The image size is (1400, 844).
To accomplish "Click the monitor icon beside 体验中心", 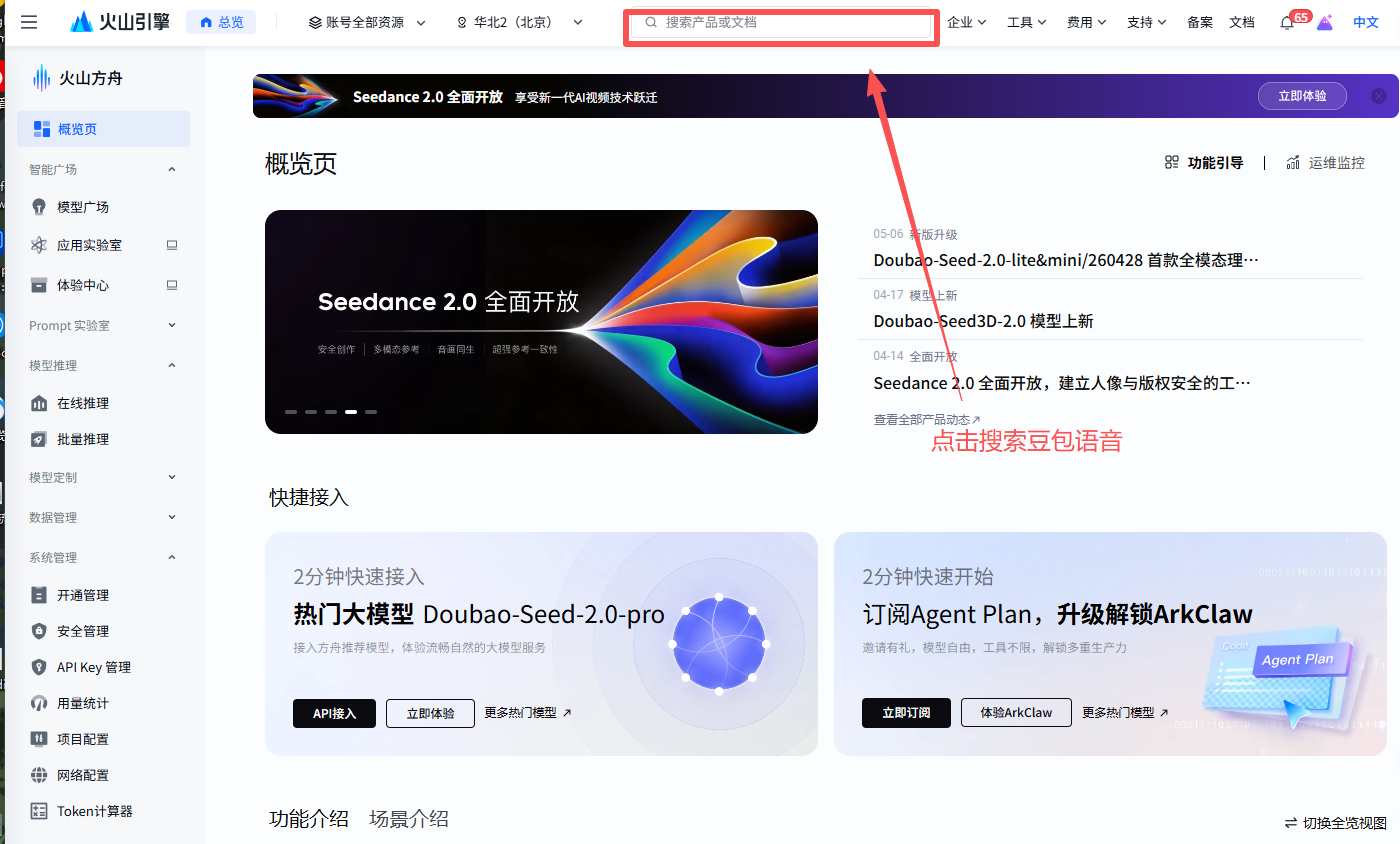I will click(172, 285).
